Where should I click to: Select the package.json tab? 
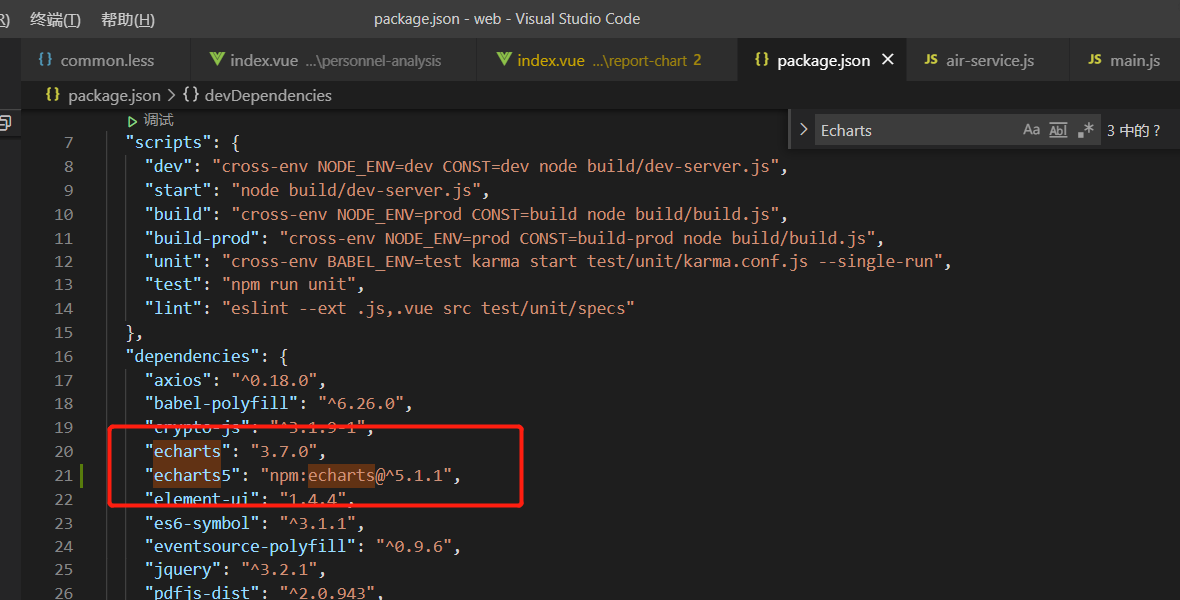coord(823,60)
